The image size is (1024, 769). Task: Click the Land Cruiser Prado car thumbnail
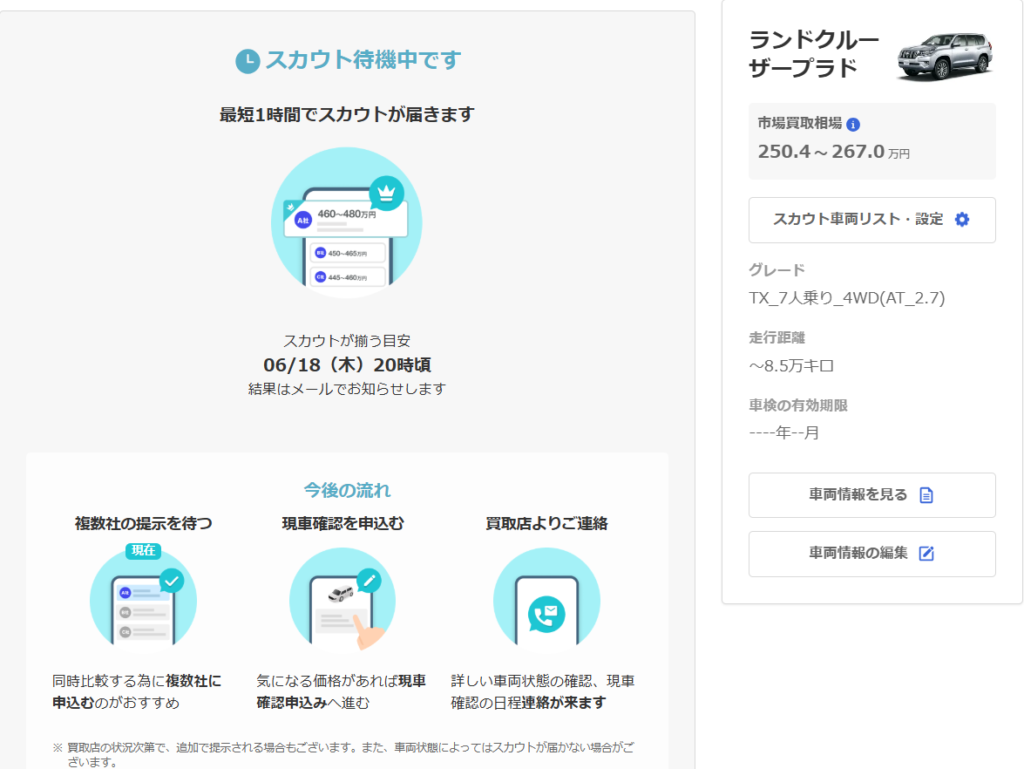pyautogui.click(x=945, y=57)
